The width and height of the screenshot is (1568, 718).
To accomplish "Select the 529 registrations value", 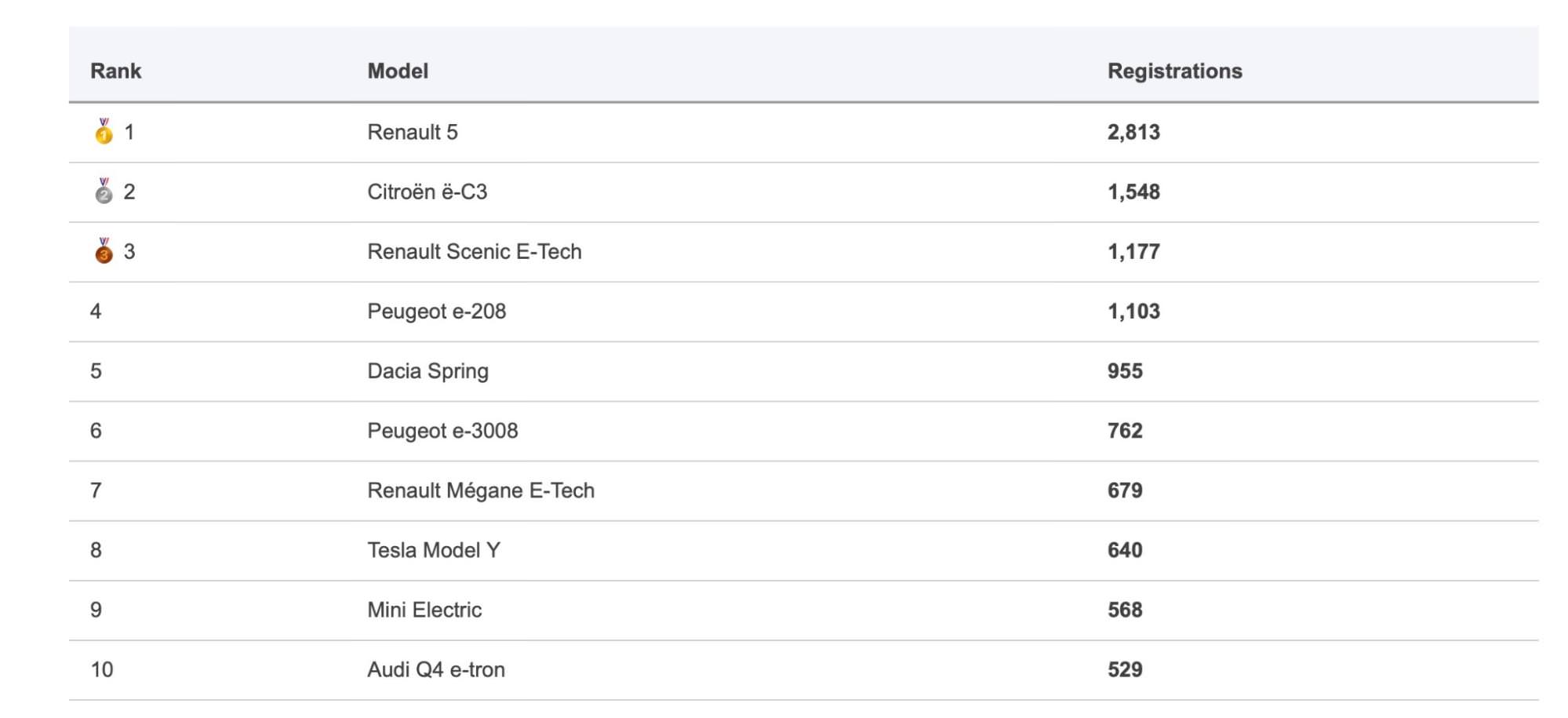I will pos(1125,669).
